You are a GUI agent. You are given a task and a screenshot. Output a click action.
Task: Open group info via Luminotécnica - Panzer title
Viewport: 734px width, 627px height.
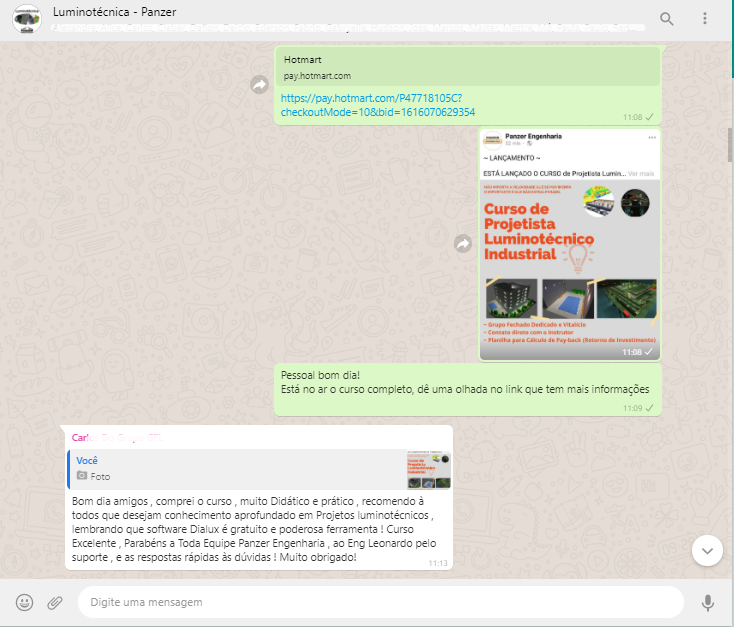[x=123, y=11]
